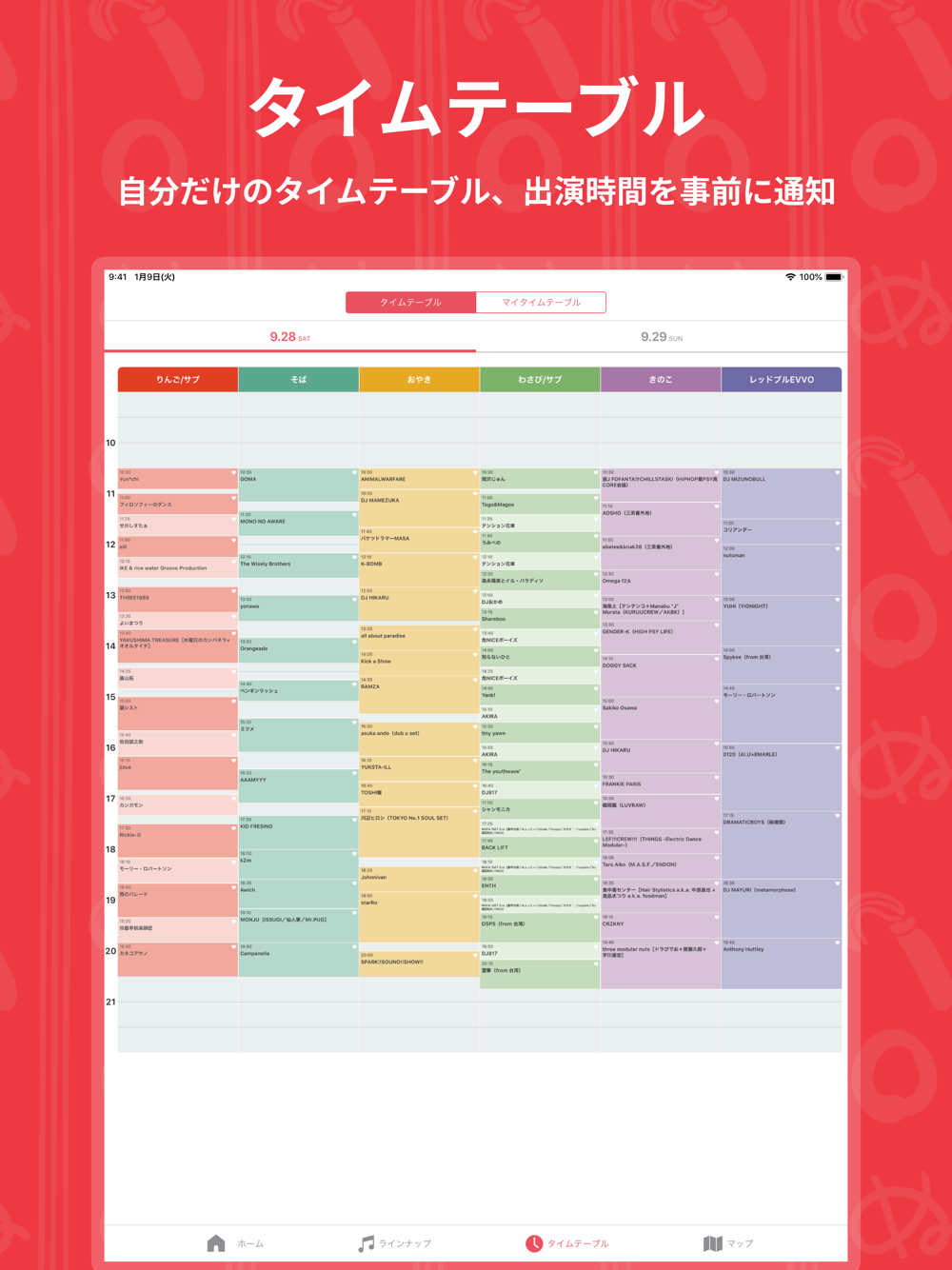Open the Rickie-G slot

coord(178,841)
